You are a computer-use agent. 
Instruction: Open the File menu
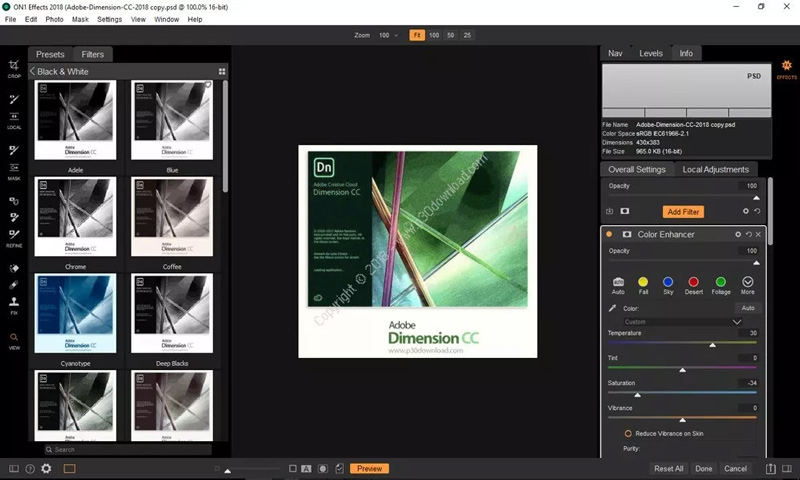coord(10,19)
